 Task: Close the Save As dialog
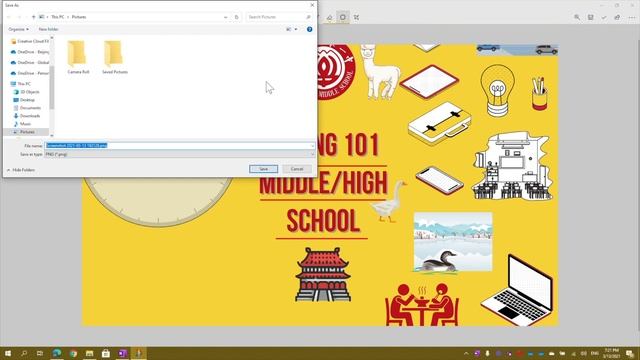click(312, 5)
